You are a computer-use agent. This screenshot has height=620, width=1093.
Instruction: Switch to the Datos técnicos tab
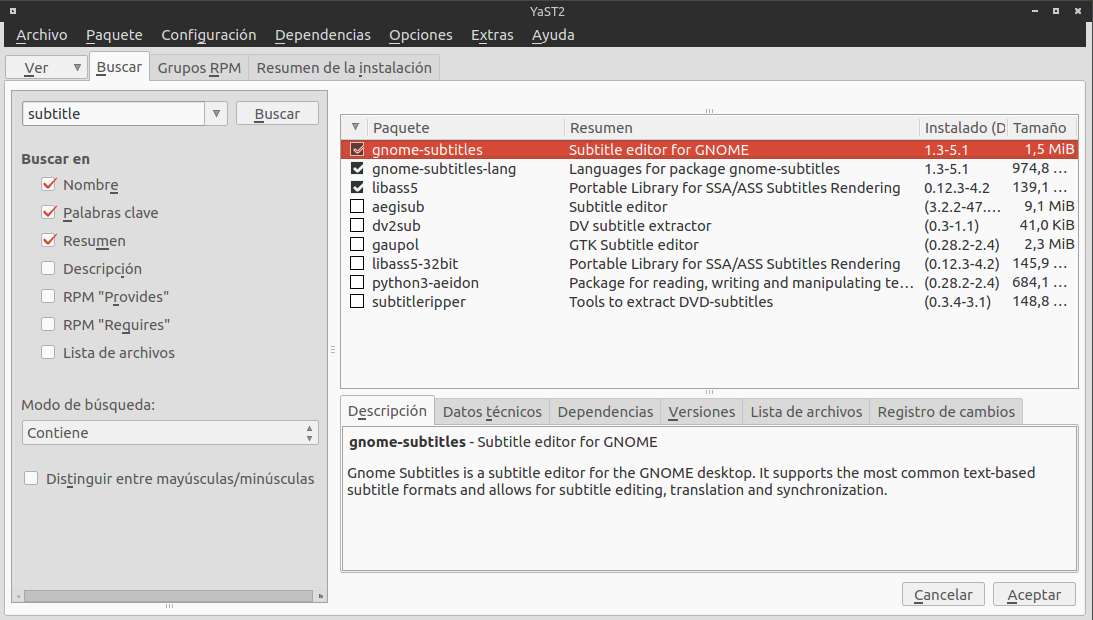(x=492, y=411)
